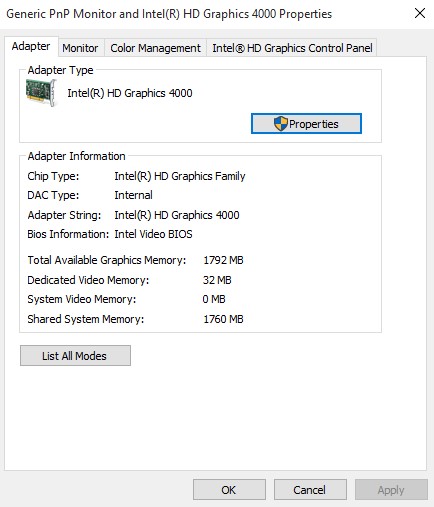This screenshot has width=434, height=507.
Task: Click the Bios Information value Intel Video BIOS
Action: pos(153,234)
